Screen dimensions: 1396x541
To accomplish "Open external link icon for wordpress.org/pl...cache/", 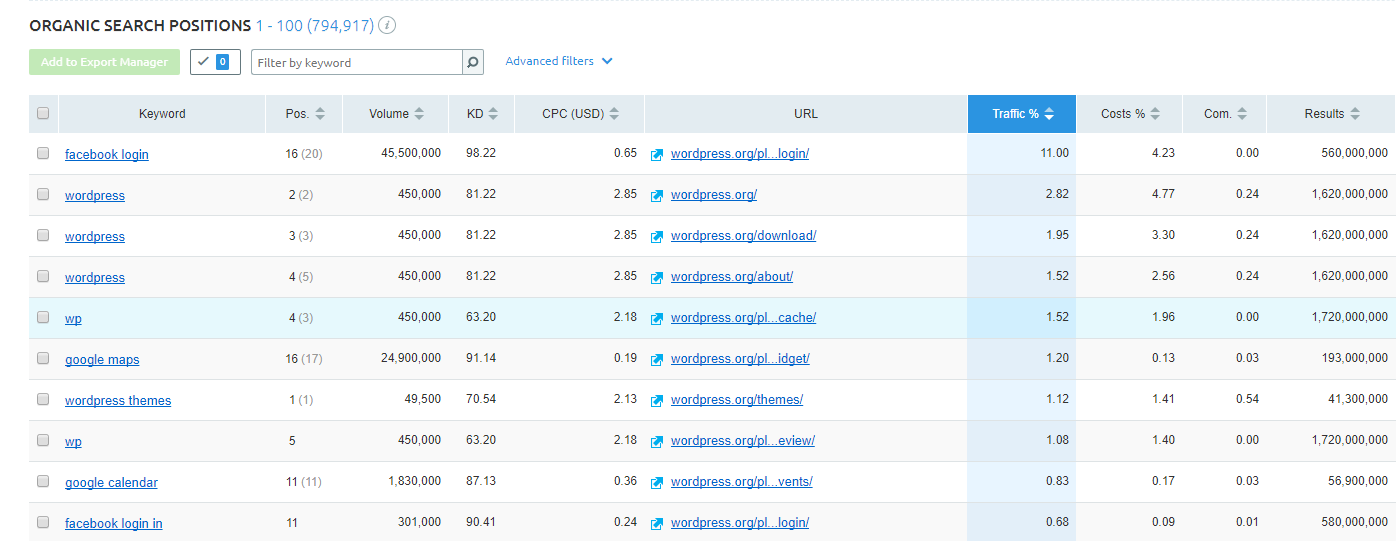I will click(x=657, y=319).
